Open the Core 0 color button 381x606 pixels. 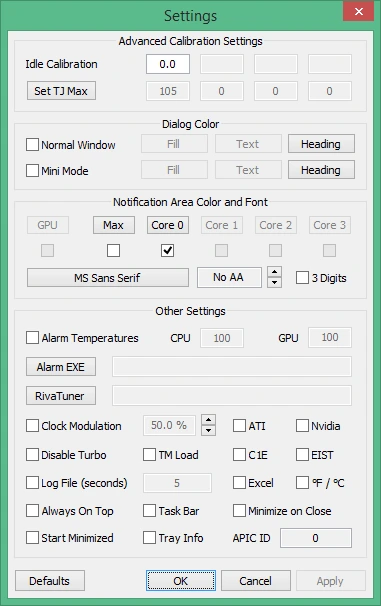168,225
